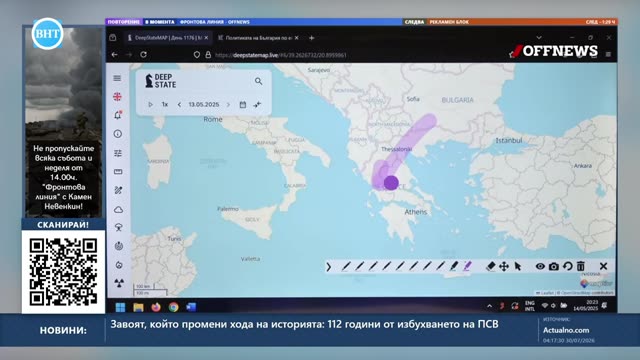Screen dimensions: 640x360
Task: Take a snapshot with camera icon
Action: point(553,267)
